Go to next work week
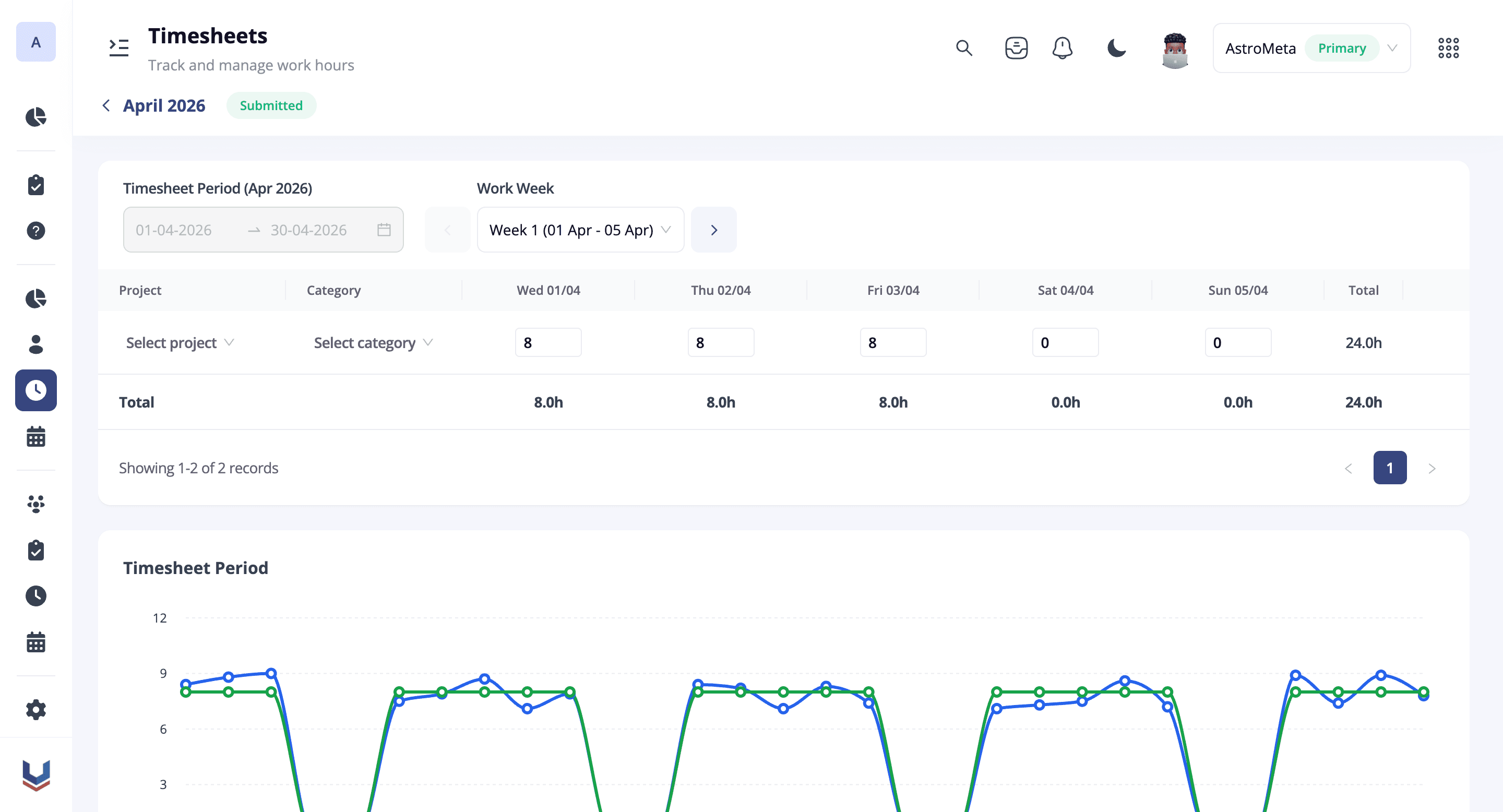The height and width of the screenshot is (812, 1503). [x=713, y=230]
